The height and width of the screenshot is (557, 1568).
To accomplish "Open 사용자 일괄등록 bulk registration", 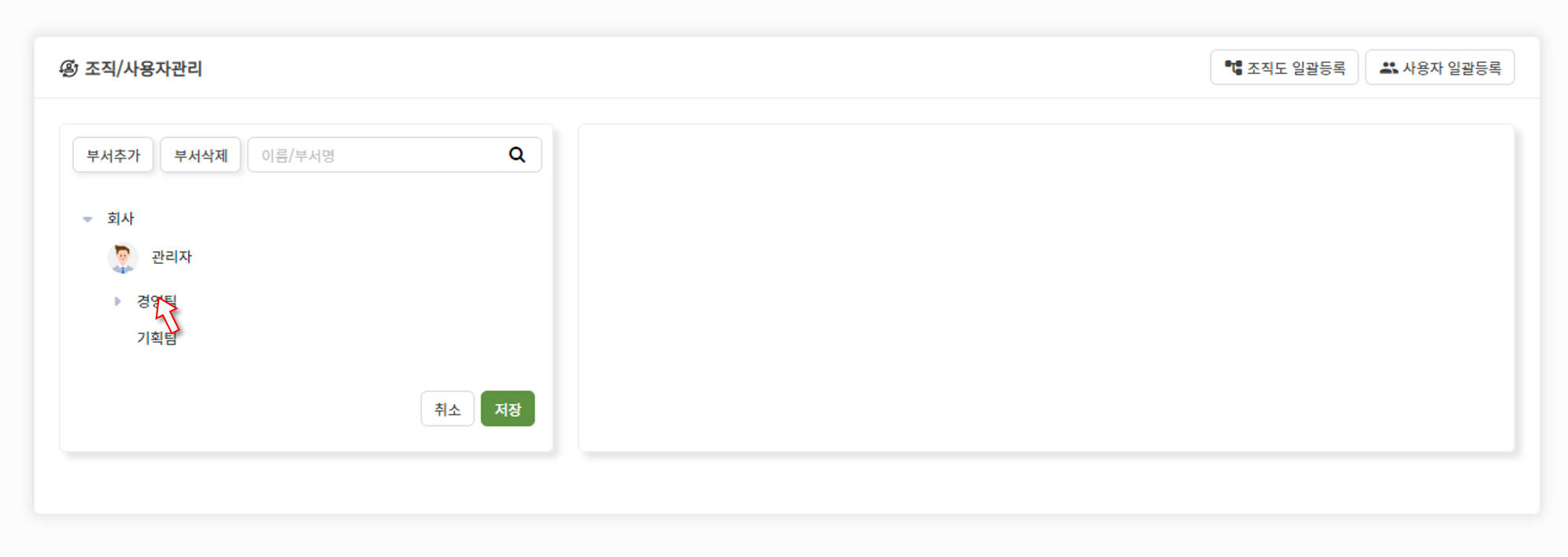I will pos(1440,68).
